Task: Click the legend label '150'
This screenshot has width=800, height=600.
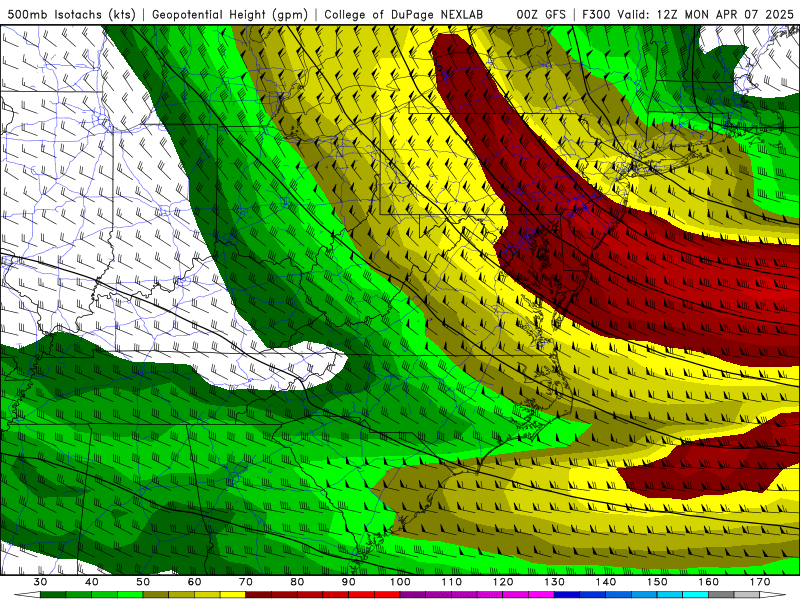Action: point(658,582)
